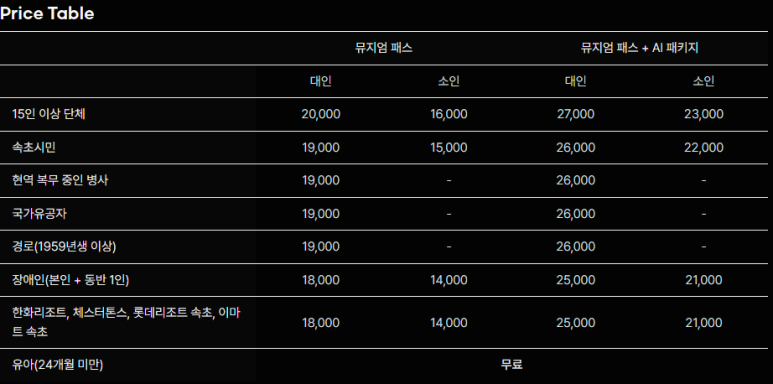
Task: Click the 15,000 속초시민 child price
Action: [x=449, y=147]
